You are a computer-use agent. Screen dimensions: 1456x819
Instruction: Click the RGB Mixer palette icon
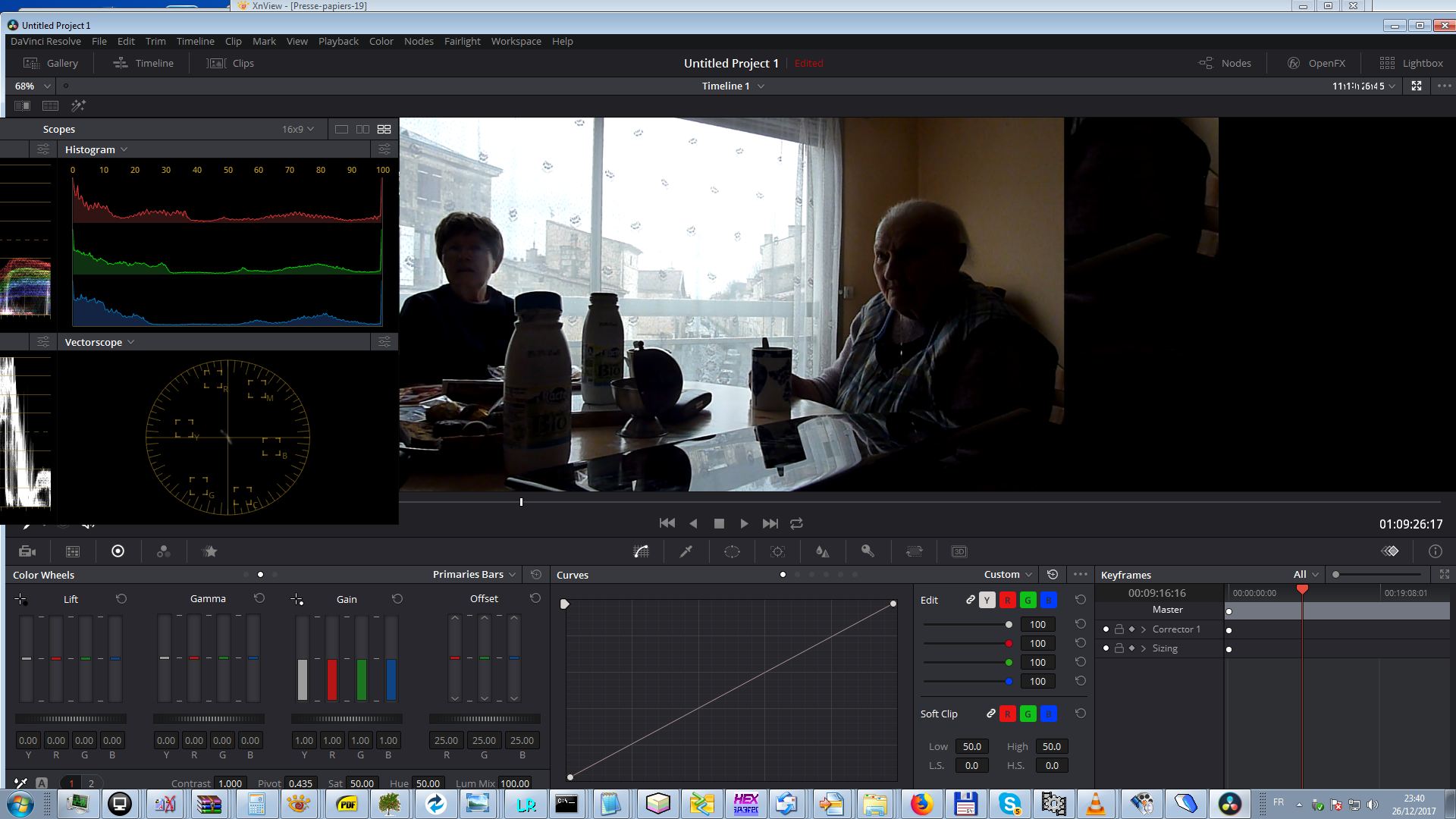pos(163,551)
